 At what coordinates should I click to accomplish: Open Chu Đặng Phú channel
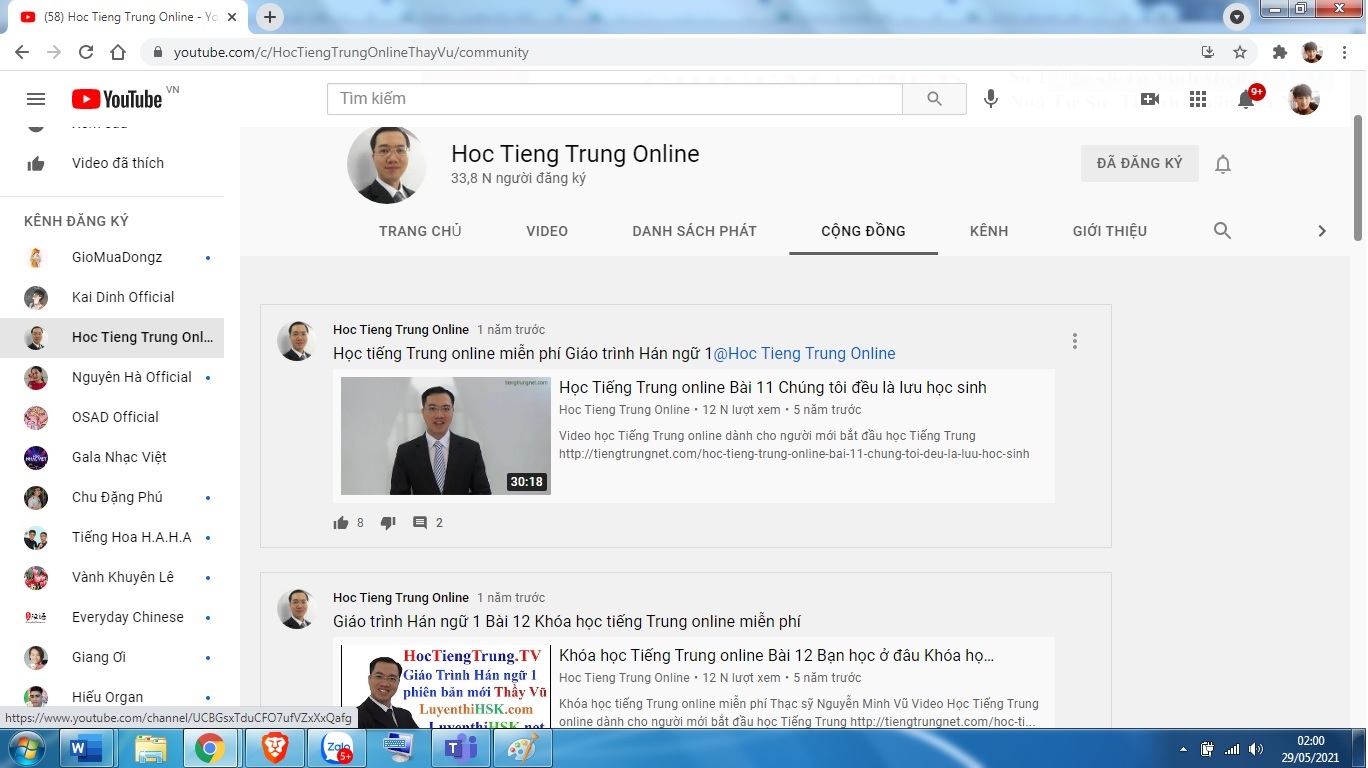point(112,497)
